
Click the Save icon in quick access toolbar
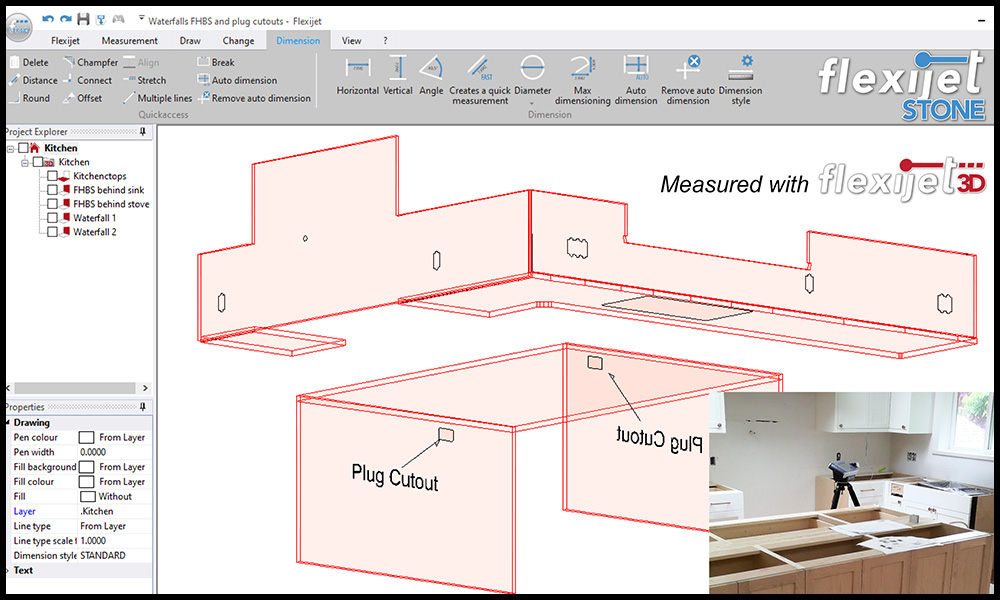82,19
